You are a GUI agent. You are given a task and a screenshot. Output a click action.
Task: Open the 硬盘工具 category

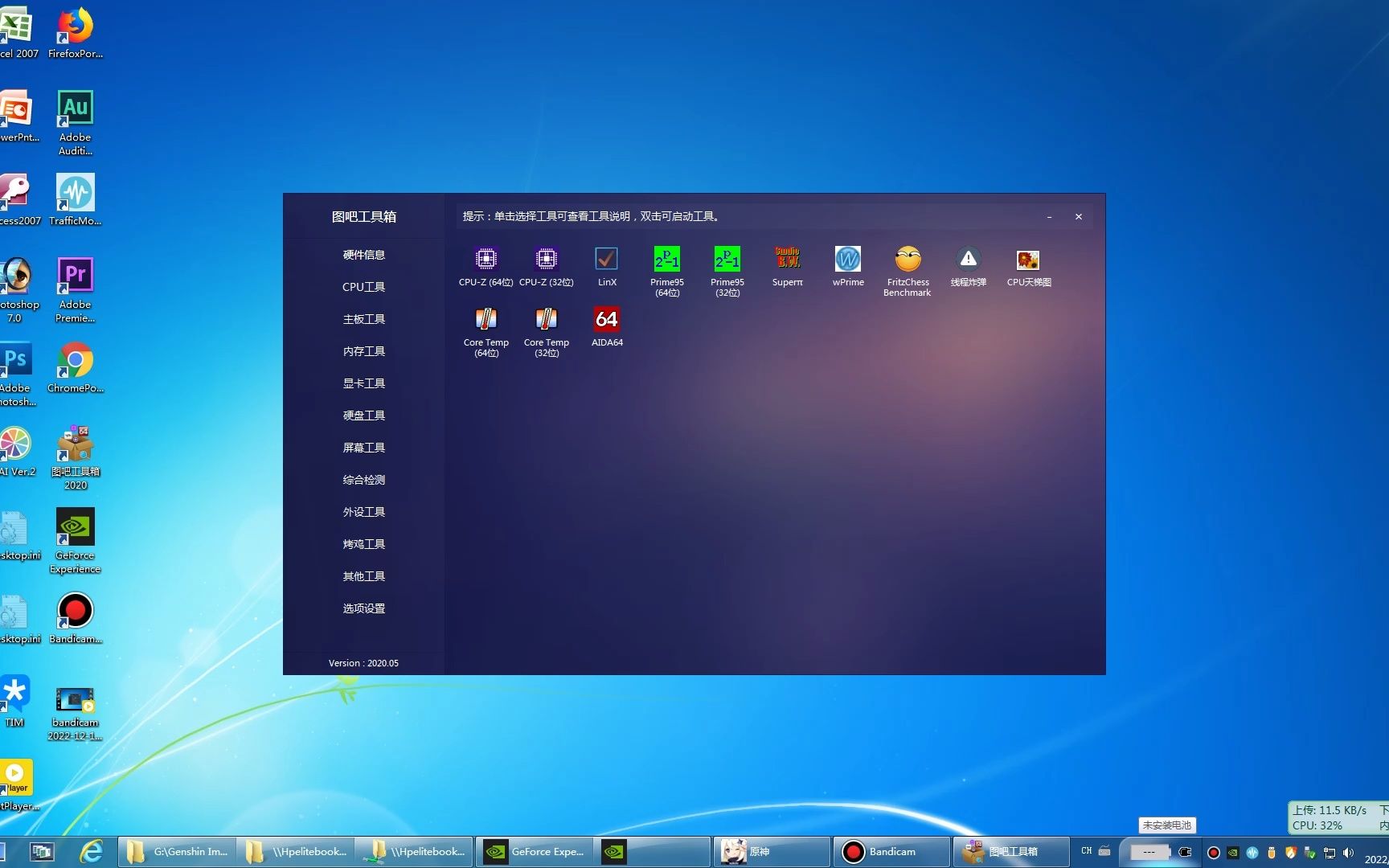pos(363,416)
